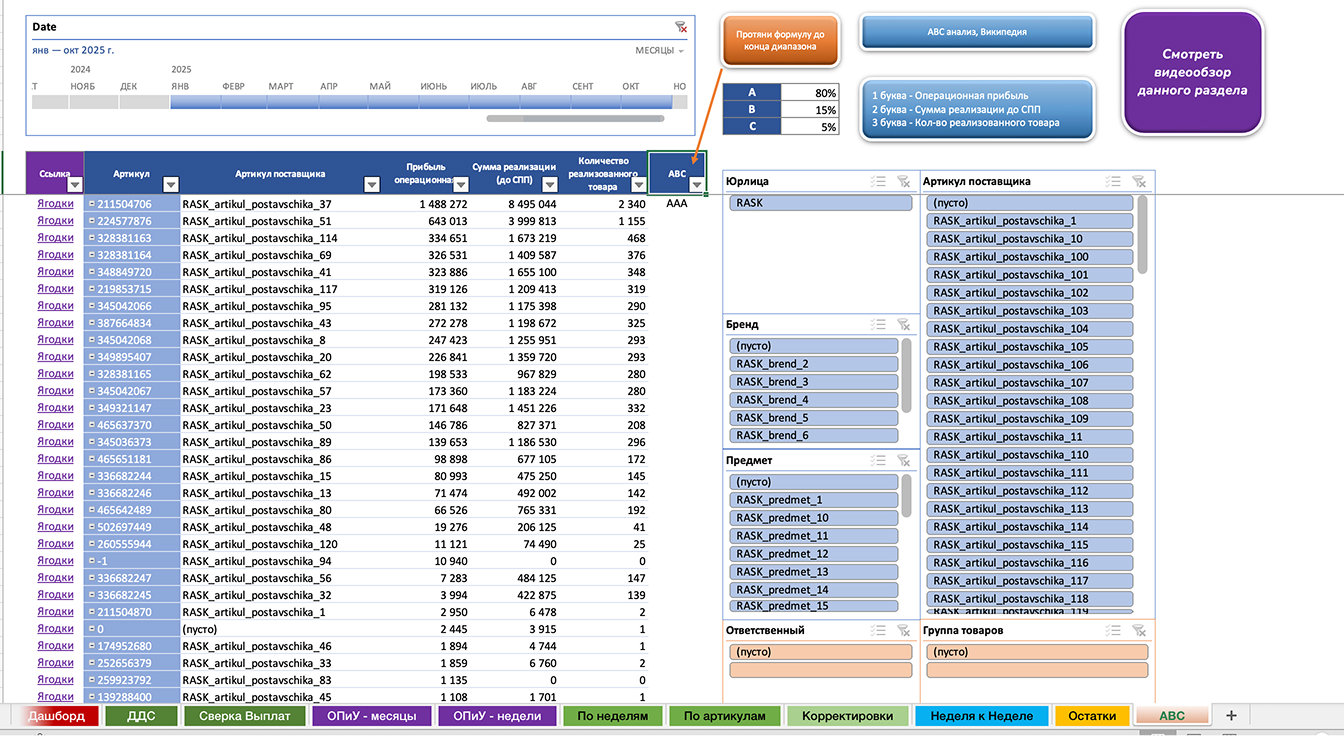1344x736 pixels.
Task: Click the add new sheet plus button
Action: [1231, 716]
